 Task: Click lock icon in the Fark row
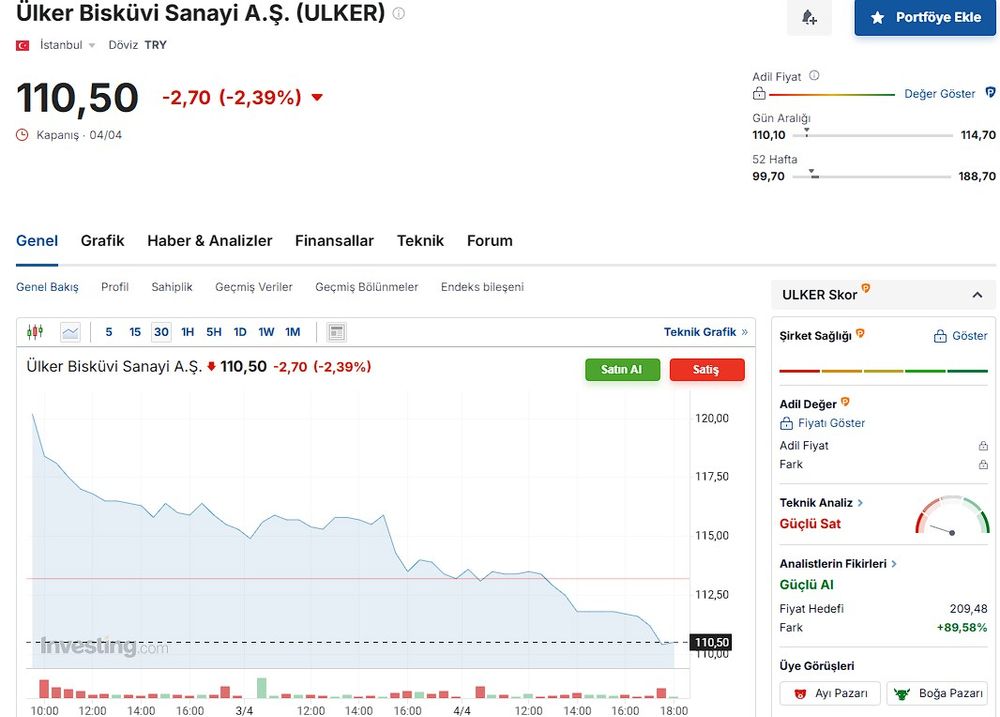(983, 464)
